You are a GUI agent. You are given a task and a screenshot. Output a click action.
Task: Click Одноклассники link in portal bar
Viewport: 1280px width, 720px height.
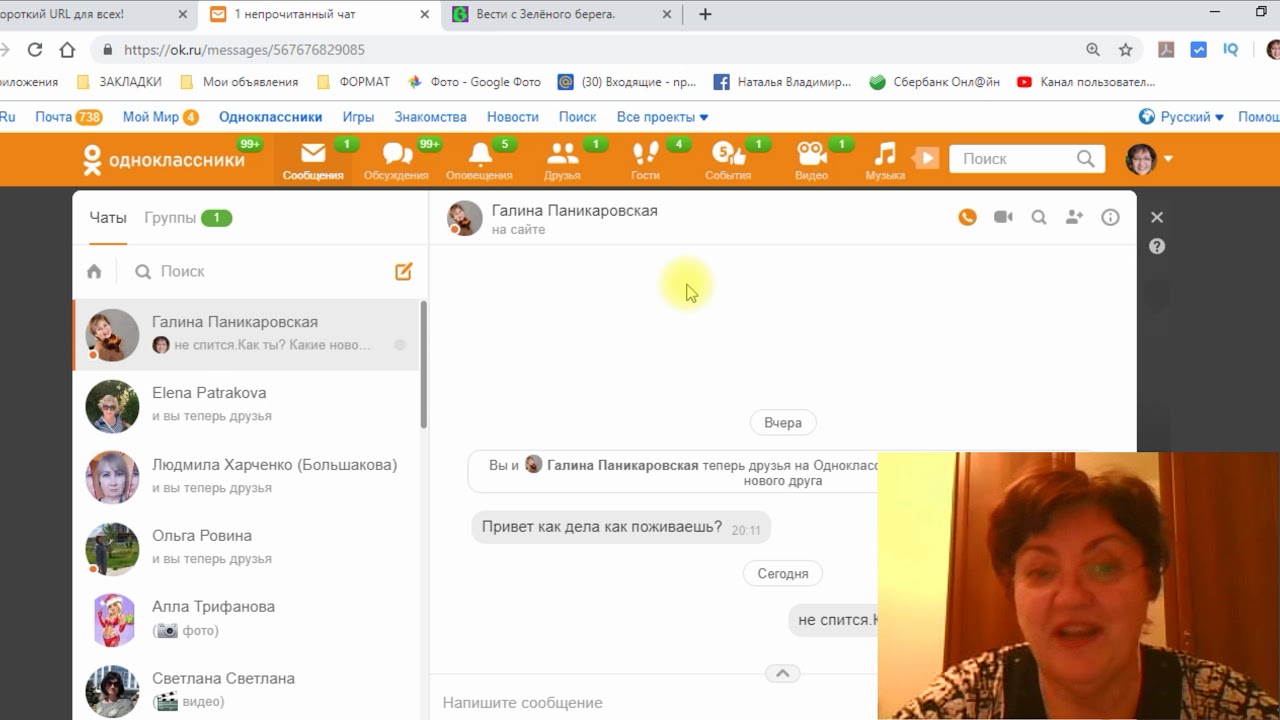[x=270, y=117]
